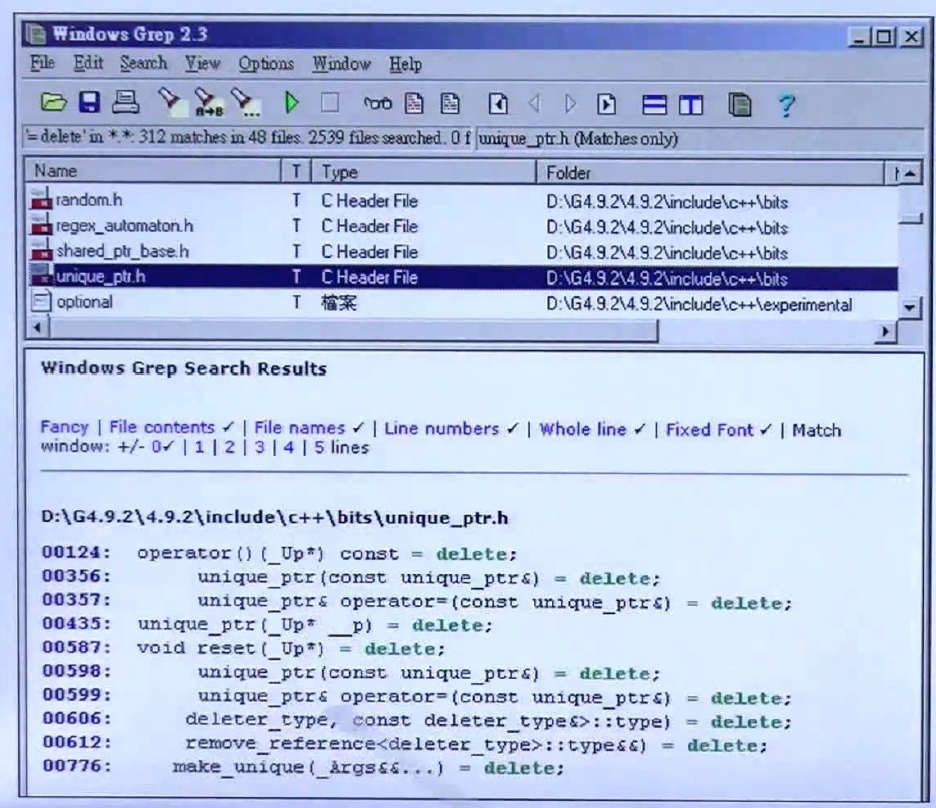The width and height of the screenshot is (936, 808).
Task: Sort file list by Folder column
Action: click(710, 173)
